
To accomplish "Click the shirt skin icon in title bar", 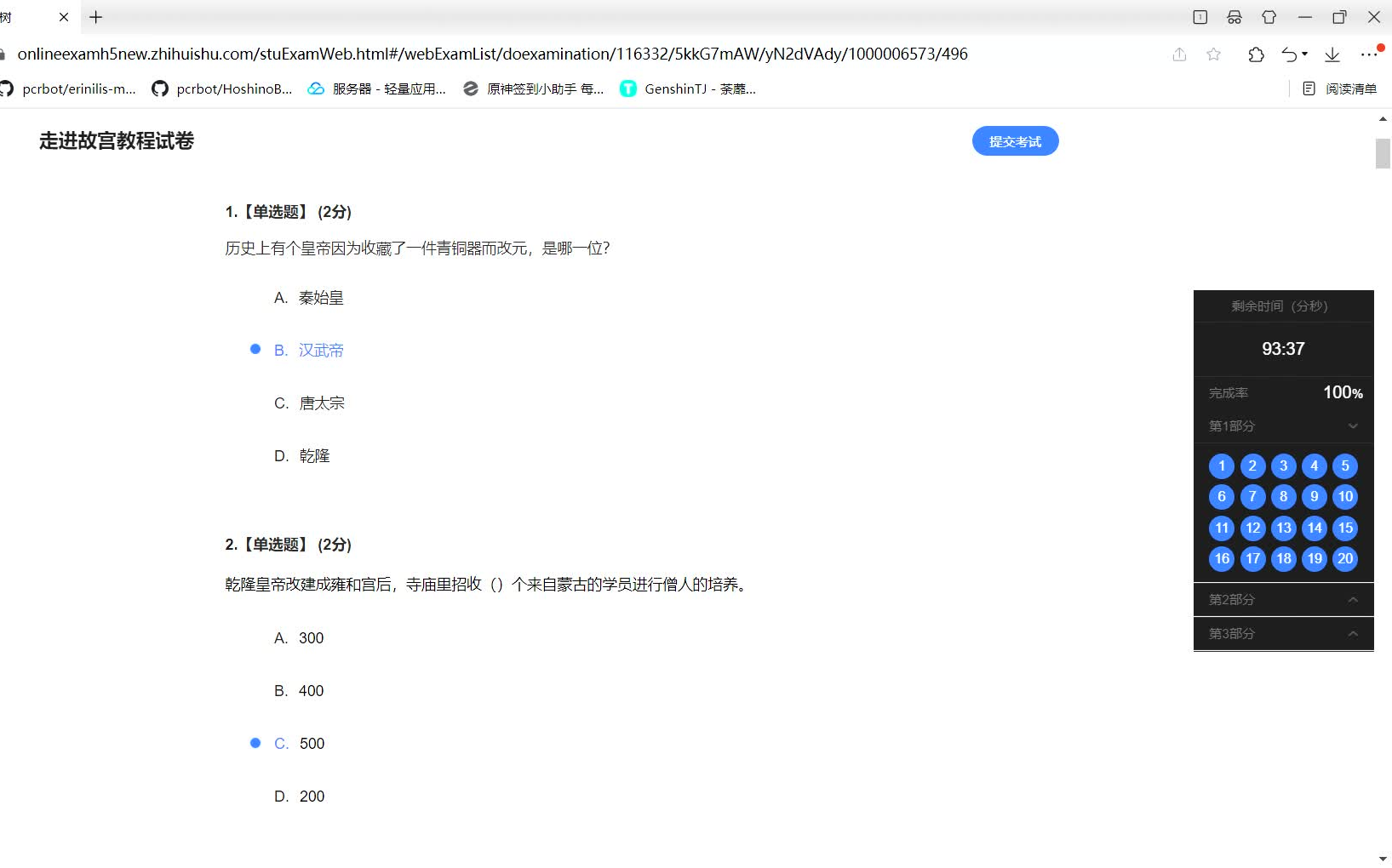I will click(x=1269, y=17).
